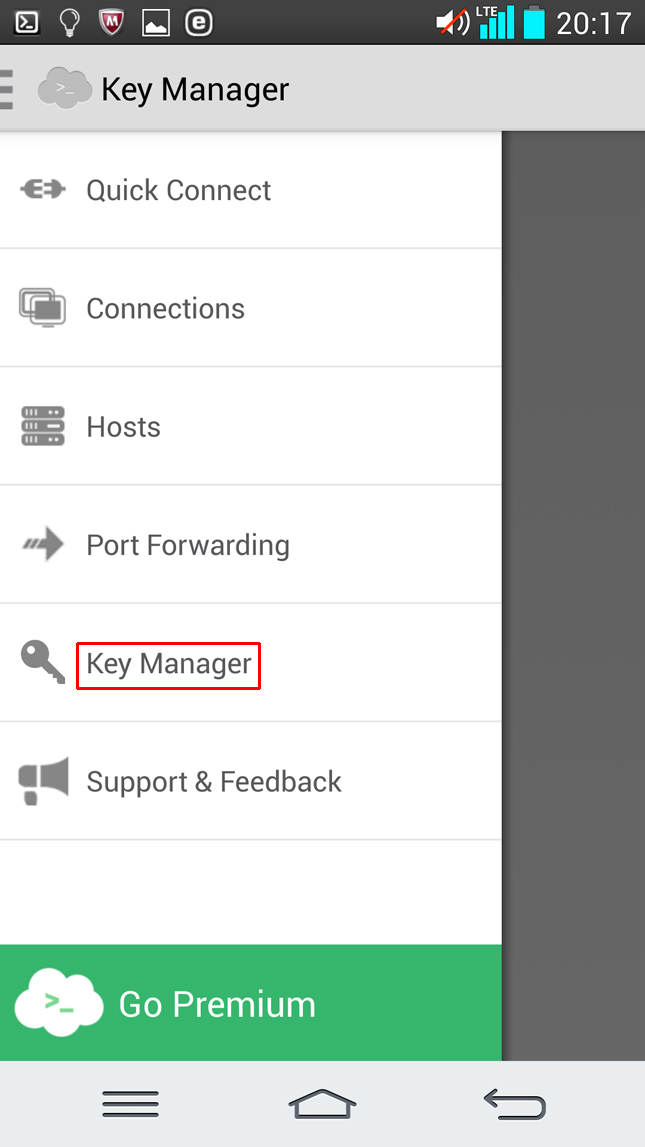Tap the Port Forwarding arrow icon

pos(42,544)
